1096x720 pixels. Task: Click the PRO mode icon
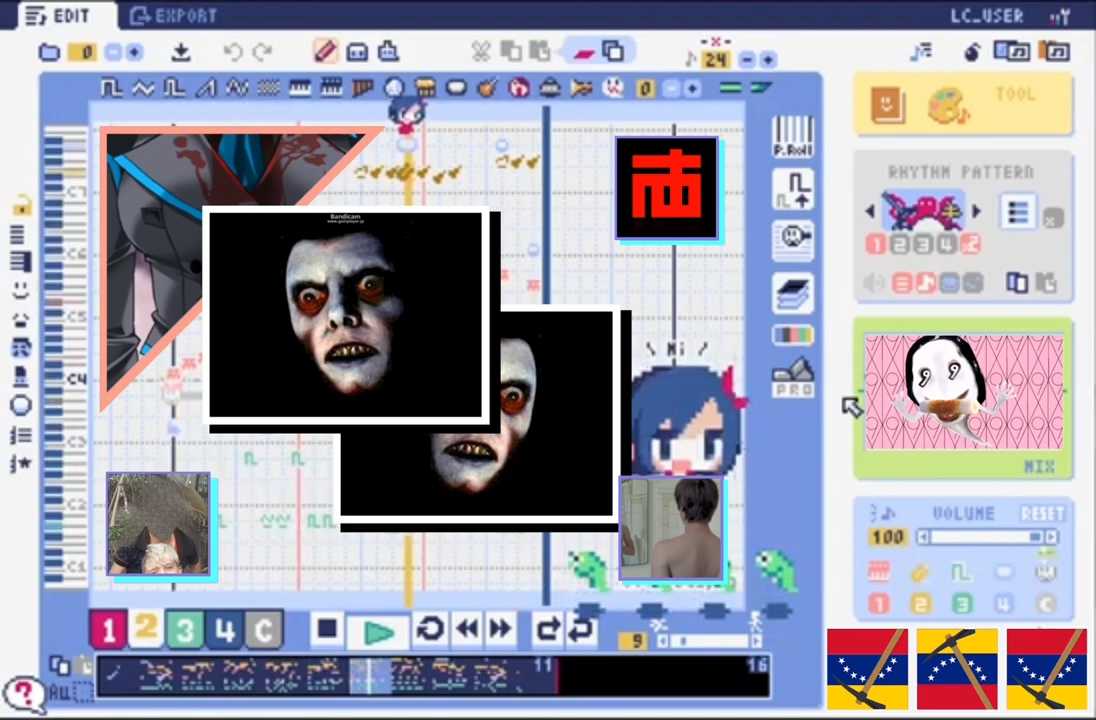click(793, 377)
